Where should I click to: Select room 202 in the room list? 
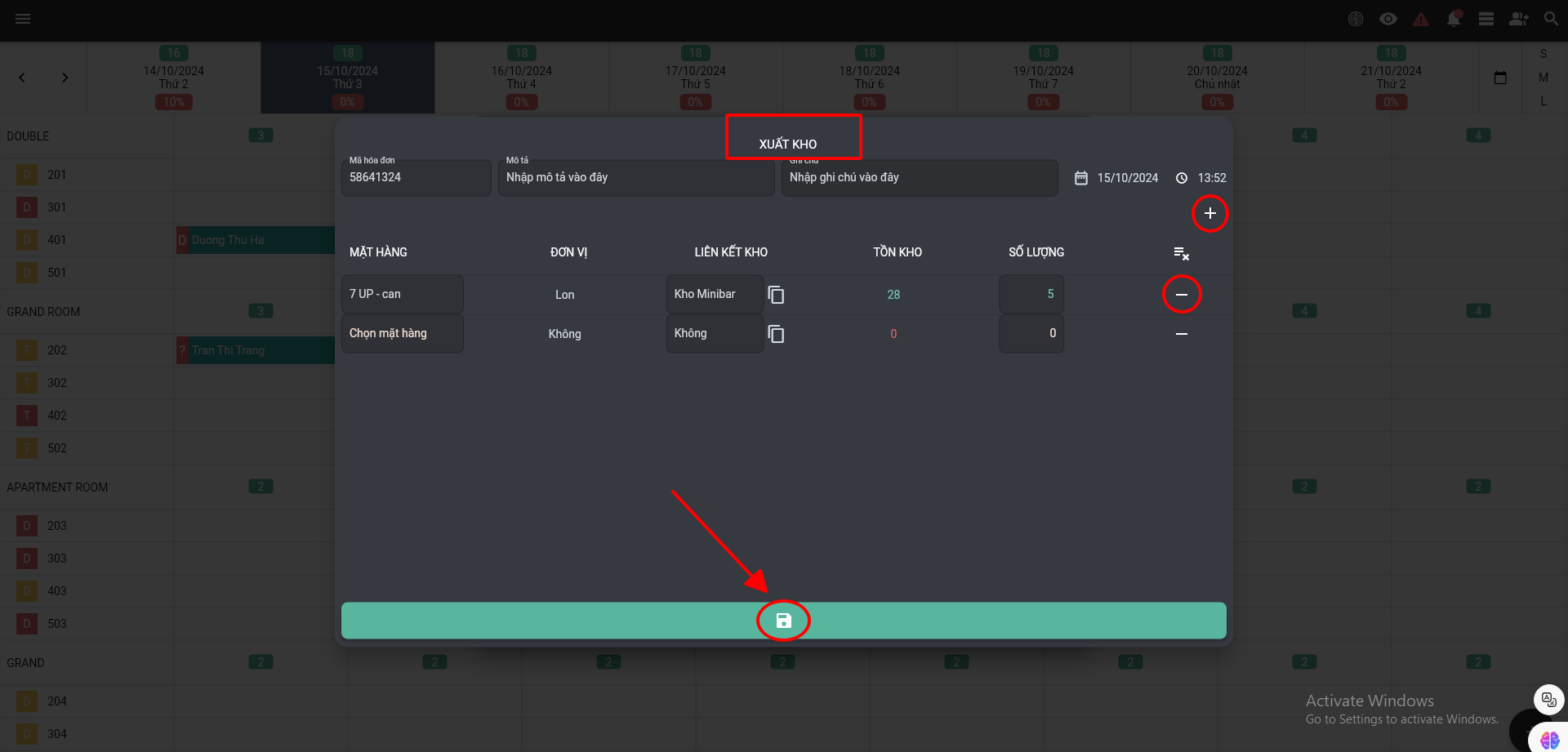click(x=56, y=350)
